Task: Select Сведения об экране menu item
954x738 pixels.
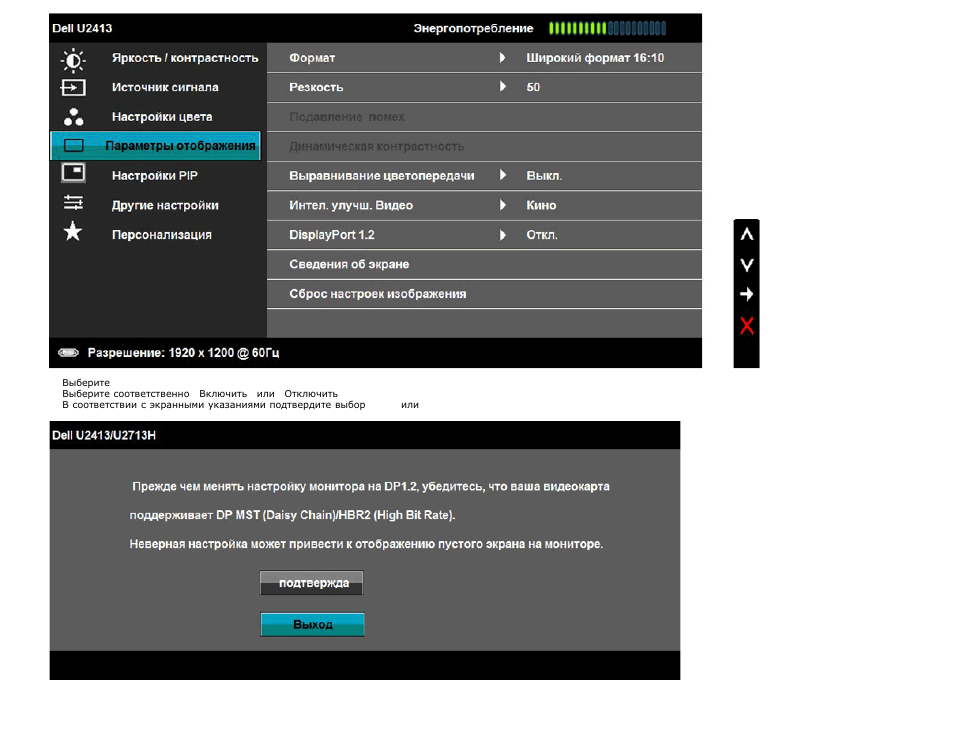Action: pyautogui.click(x=349, y=265)
